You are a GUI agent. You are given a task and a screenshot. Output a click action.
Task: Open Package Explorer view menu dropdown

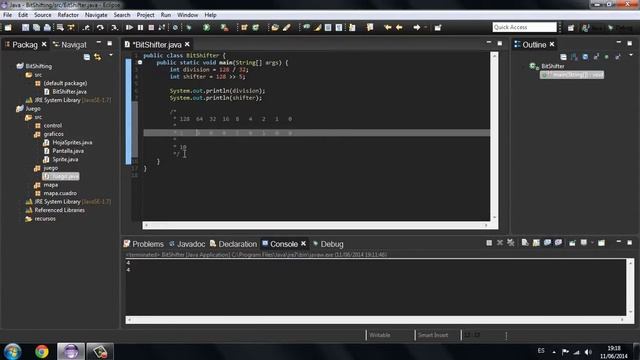[111, 55]
